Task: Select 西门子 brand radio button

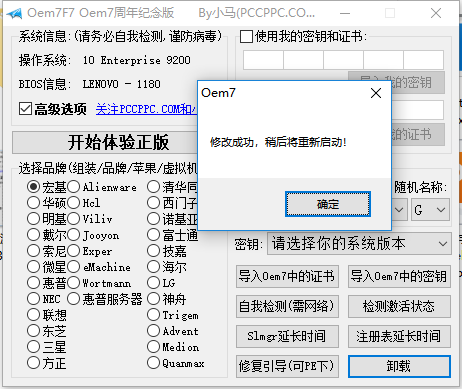Action: tap(153, 203)
